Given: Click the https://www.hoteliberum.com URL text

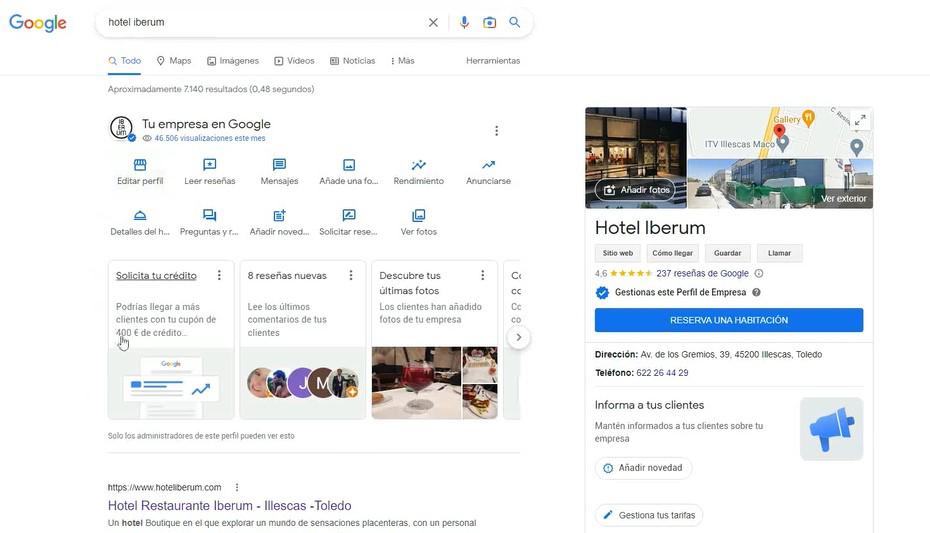Looking at the screenshot, I should 164,487.
